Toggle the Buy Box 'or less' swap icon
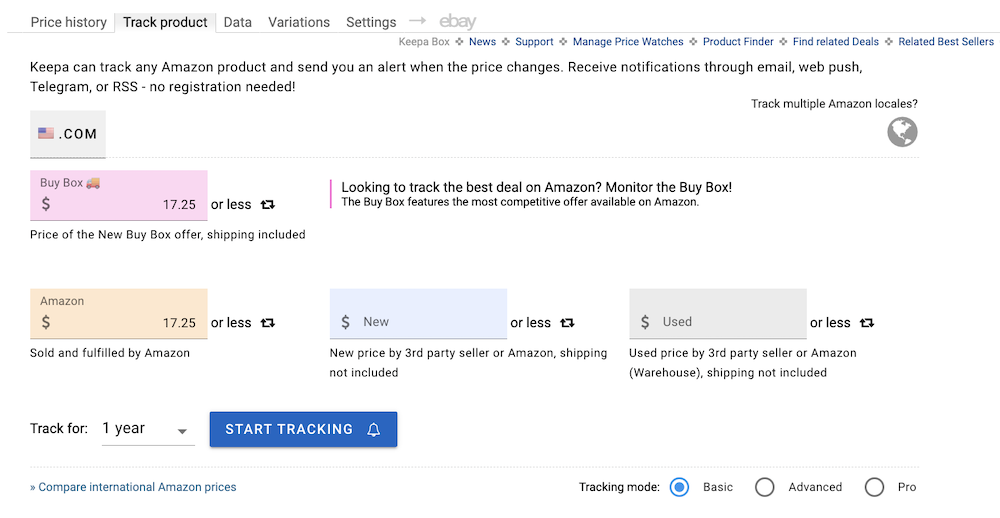The height and width of the screenshot is (518, 1000). [x=267, y=204]
